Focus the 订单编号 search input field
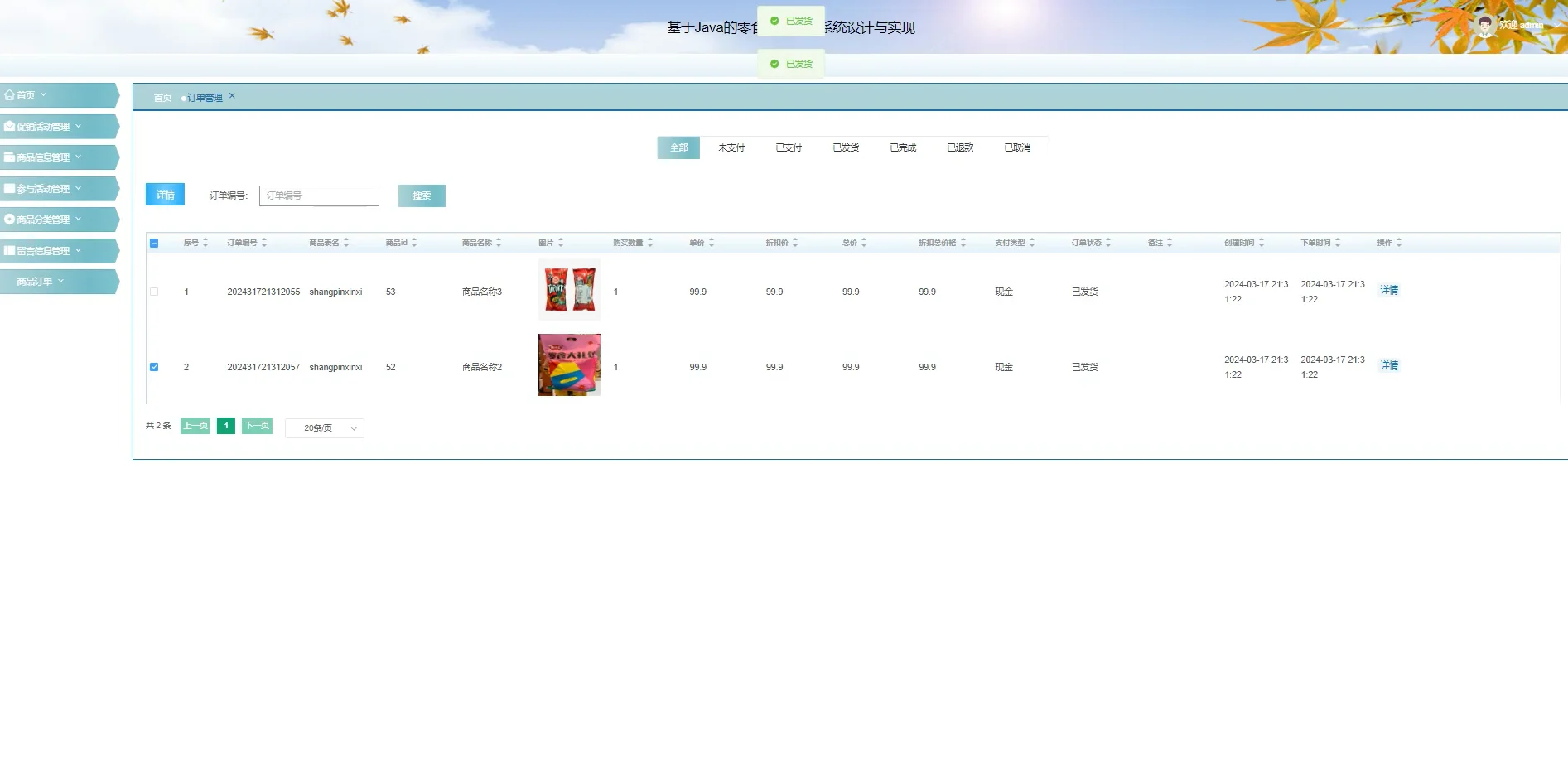Screen dimensions: 1568x782 point(319,195)
